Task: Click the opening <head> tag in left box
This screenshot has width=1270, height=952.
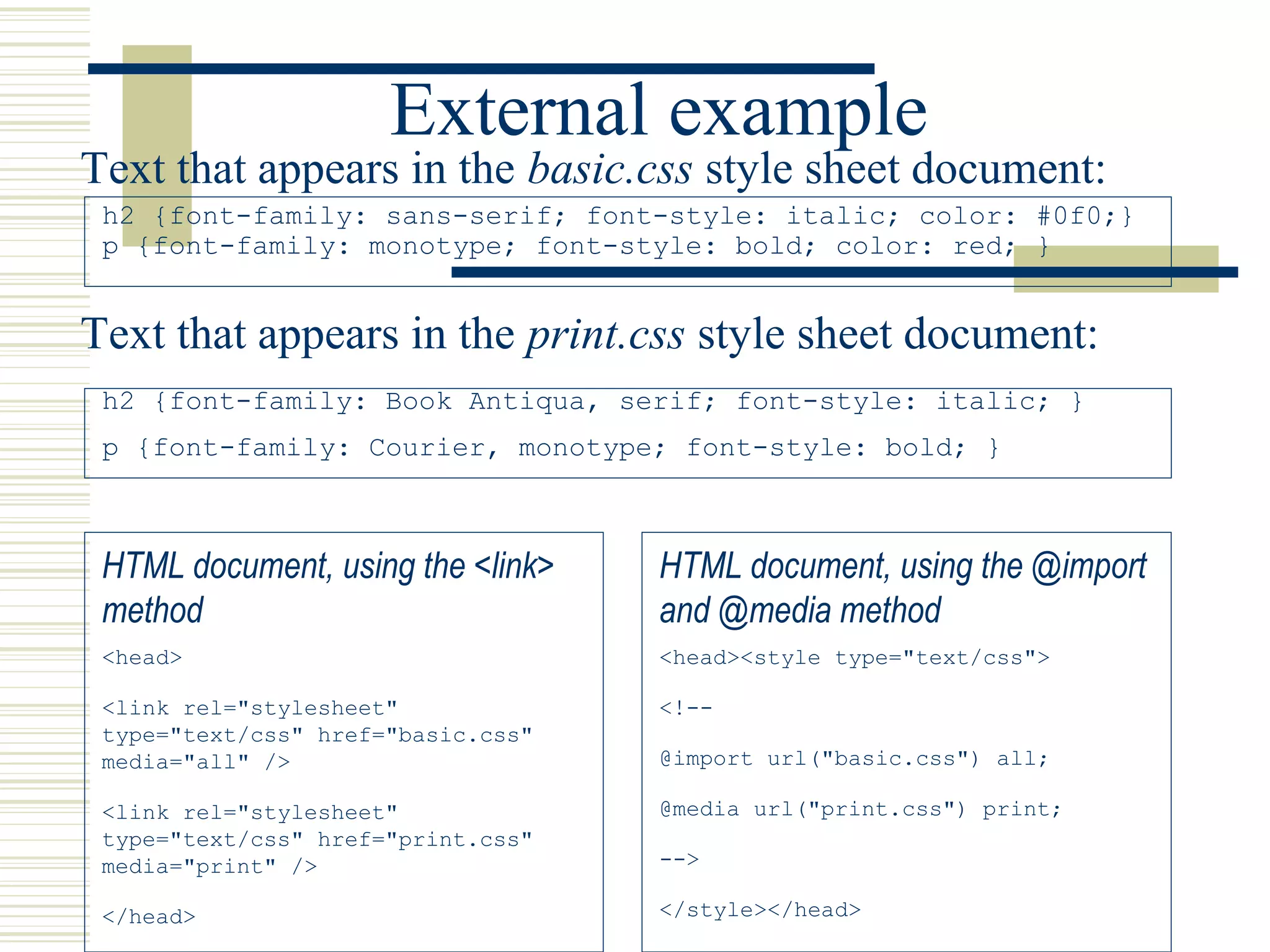Action: (142, 658)
